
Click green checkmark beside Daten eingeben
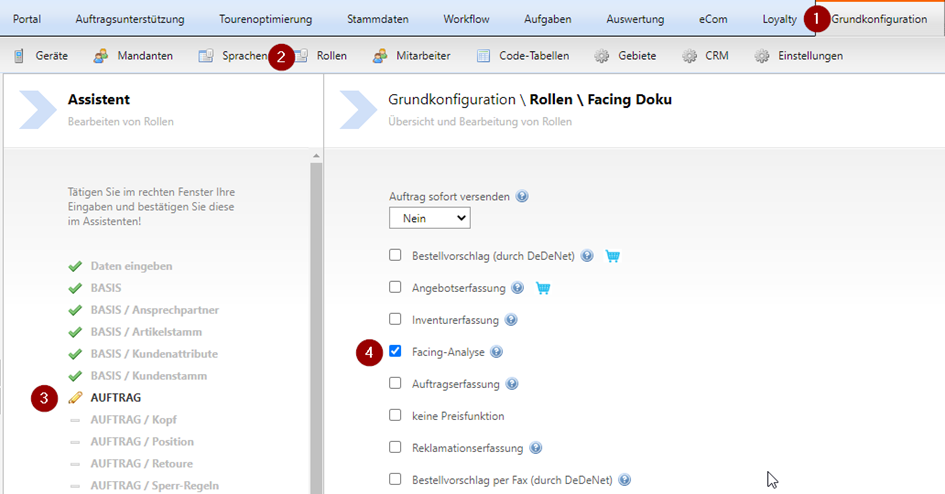point(75,266)
